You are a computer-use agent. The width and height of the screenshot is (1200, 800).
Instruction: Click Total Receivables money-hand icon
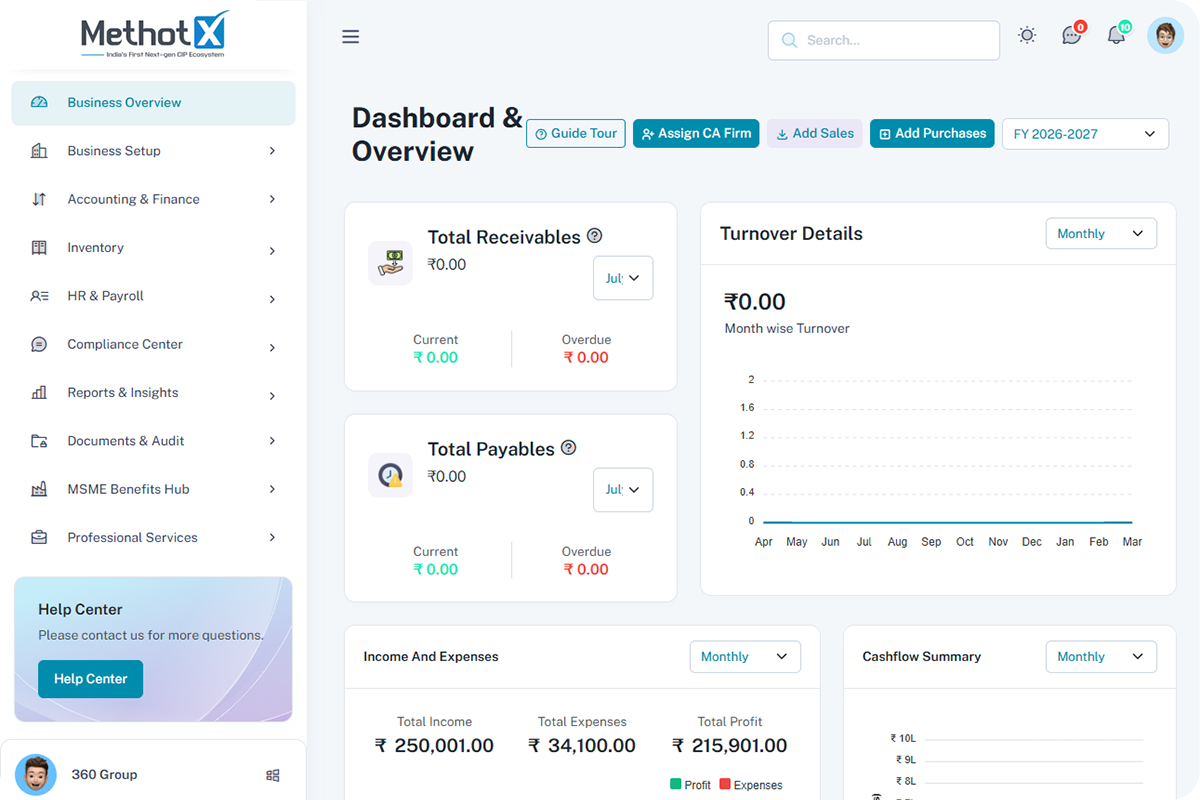coord(390,263)
